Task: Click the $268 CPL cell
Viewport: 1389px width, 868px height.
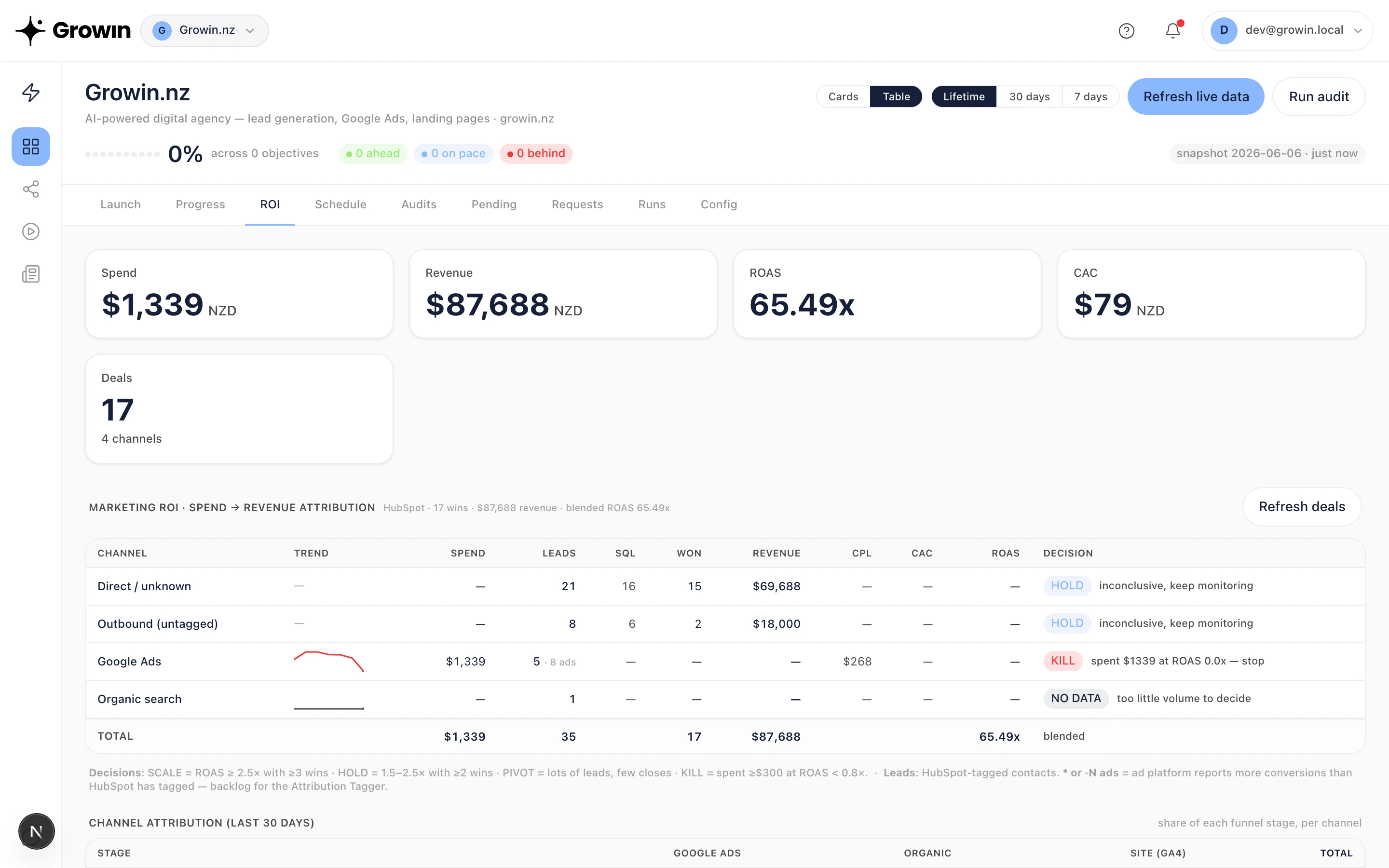Action: click(x=857, y=661)
